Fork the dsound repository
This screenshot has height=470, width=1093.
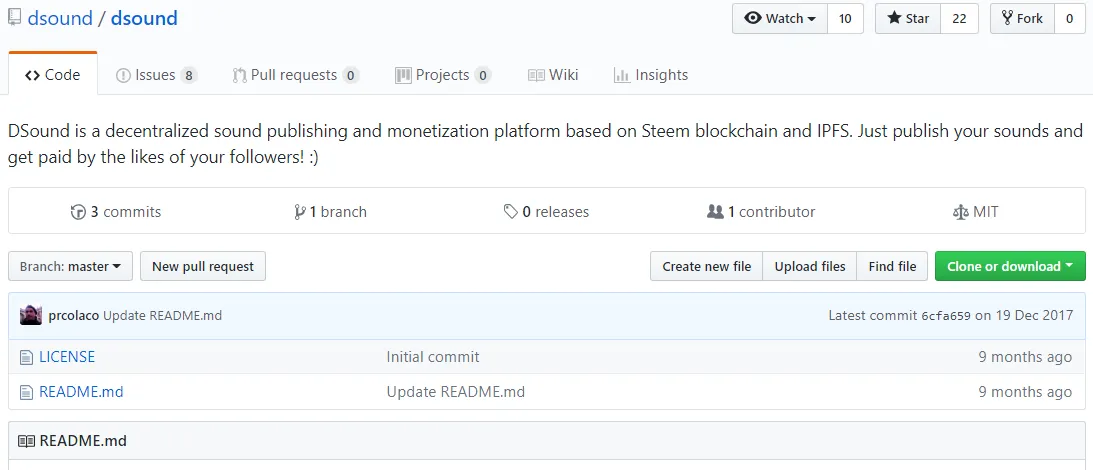click(1022, 19)
